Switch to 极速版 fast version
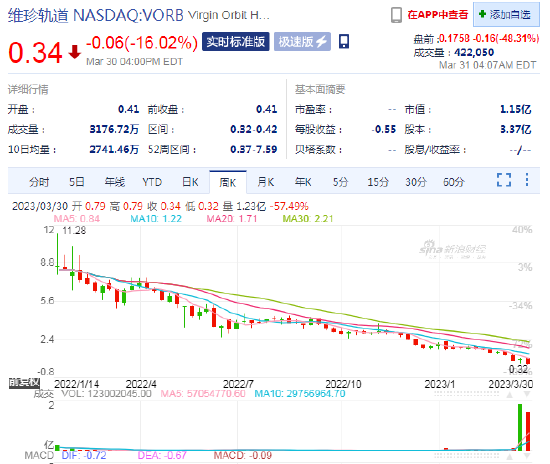This screenshot has width=550, height=464. [x=302, y=42]
